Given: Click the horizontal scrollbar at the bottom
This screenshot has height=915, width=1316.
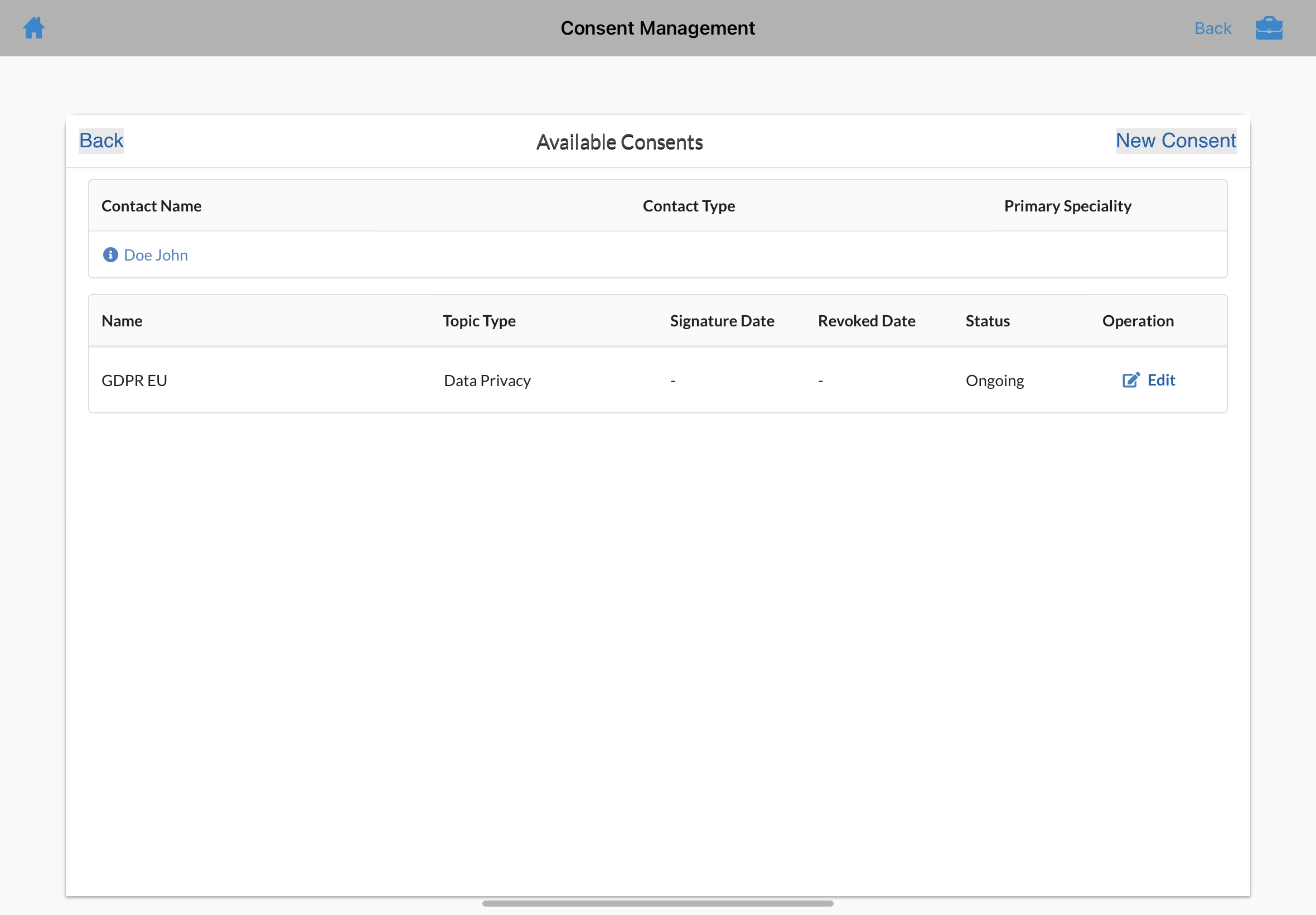Looking at the screenshot, I should (x=657, y=903).
